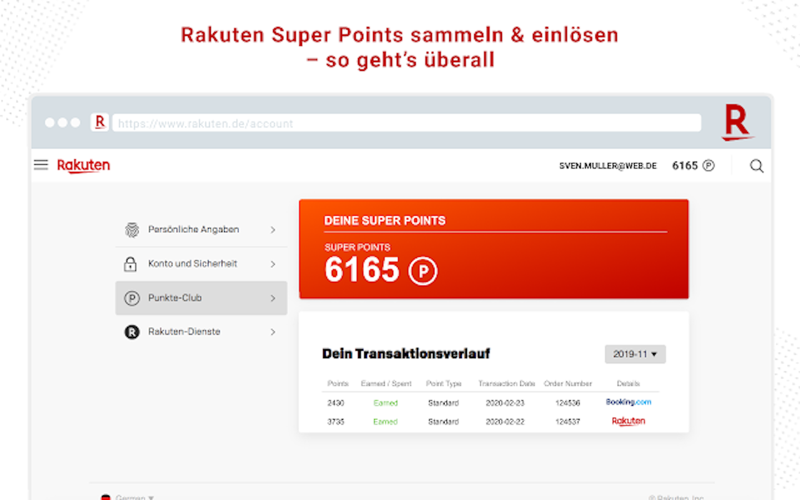Click the black R icon for Rakuten-Dienste
Image resolution: width=800 pixels, height=500 pixels.
132,332
